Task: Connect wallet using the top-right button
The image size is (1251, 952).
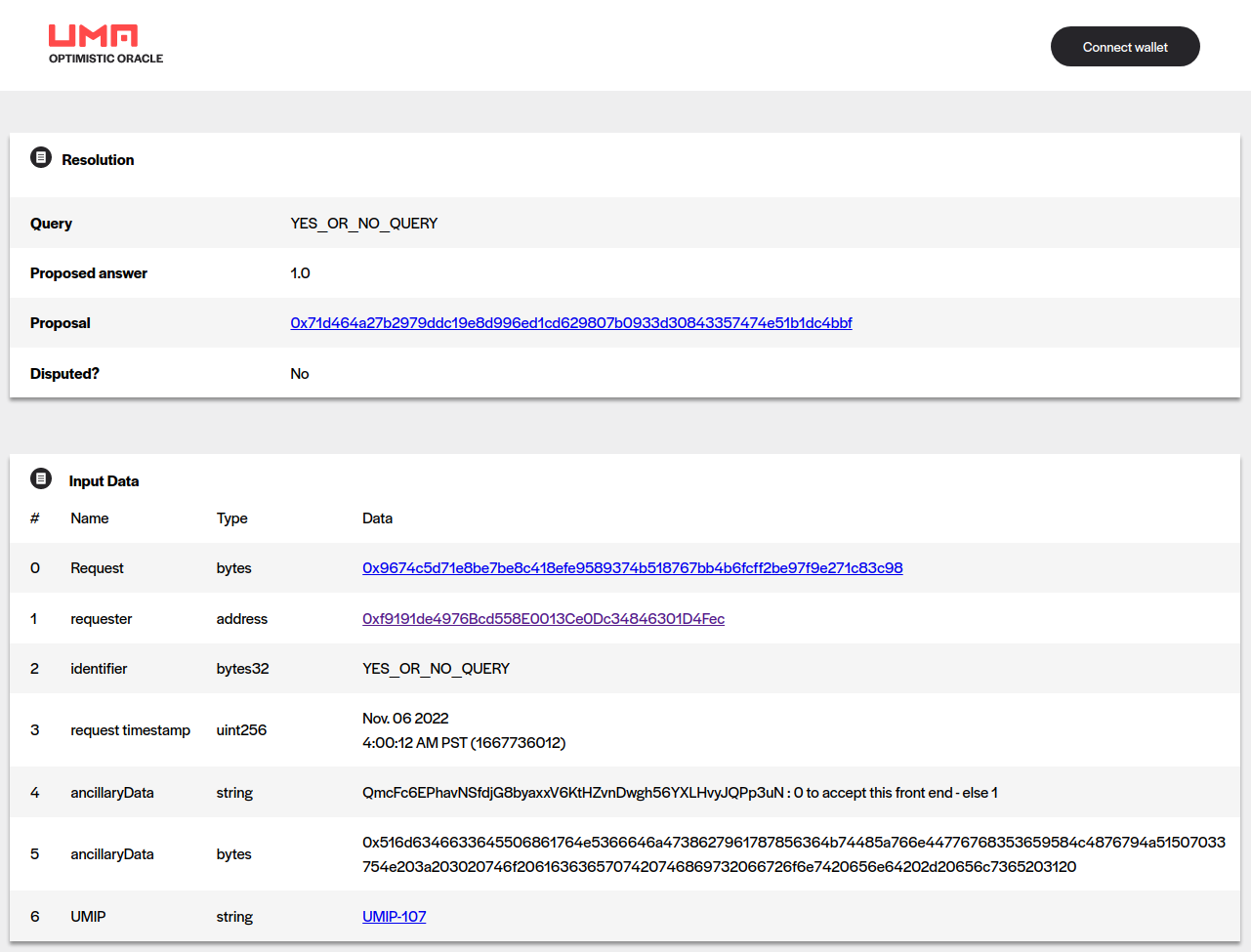Action: [1125, 47]
